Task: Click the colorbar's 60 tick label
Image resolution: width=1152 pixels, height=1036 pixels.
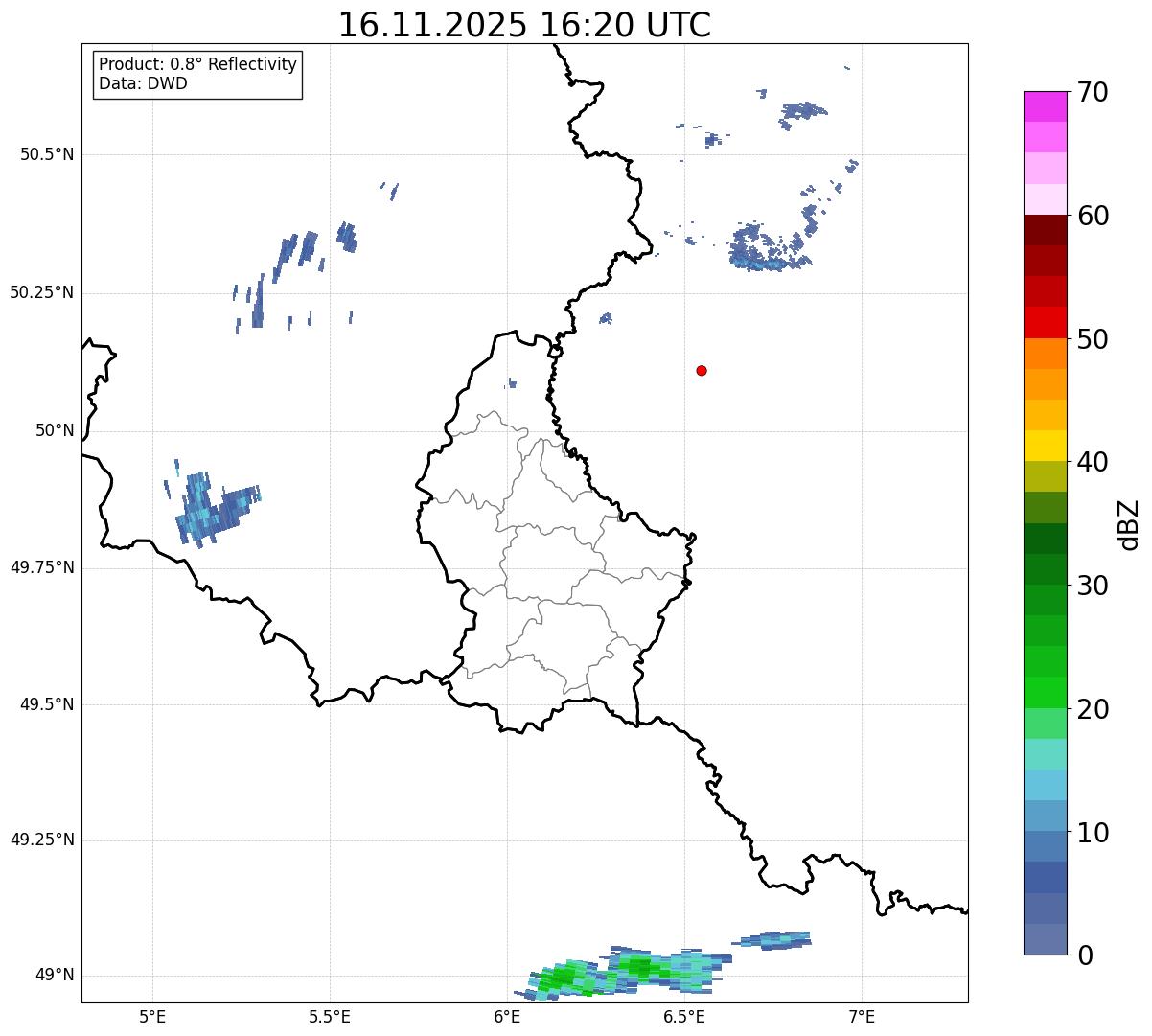Action: click(1093, 216)
